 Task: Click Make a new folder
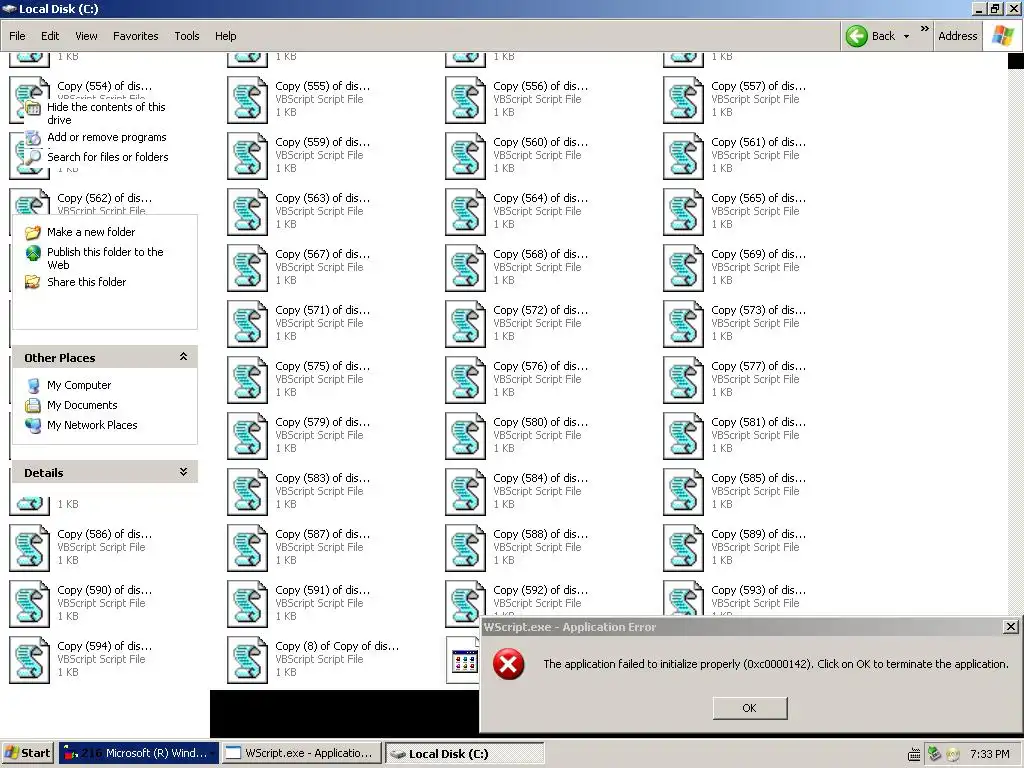[x=91, y=232]
